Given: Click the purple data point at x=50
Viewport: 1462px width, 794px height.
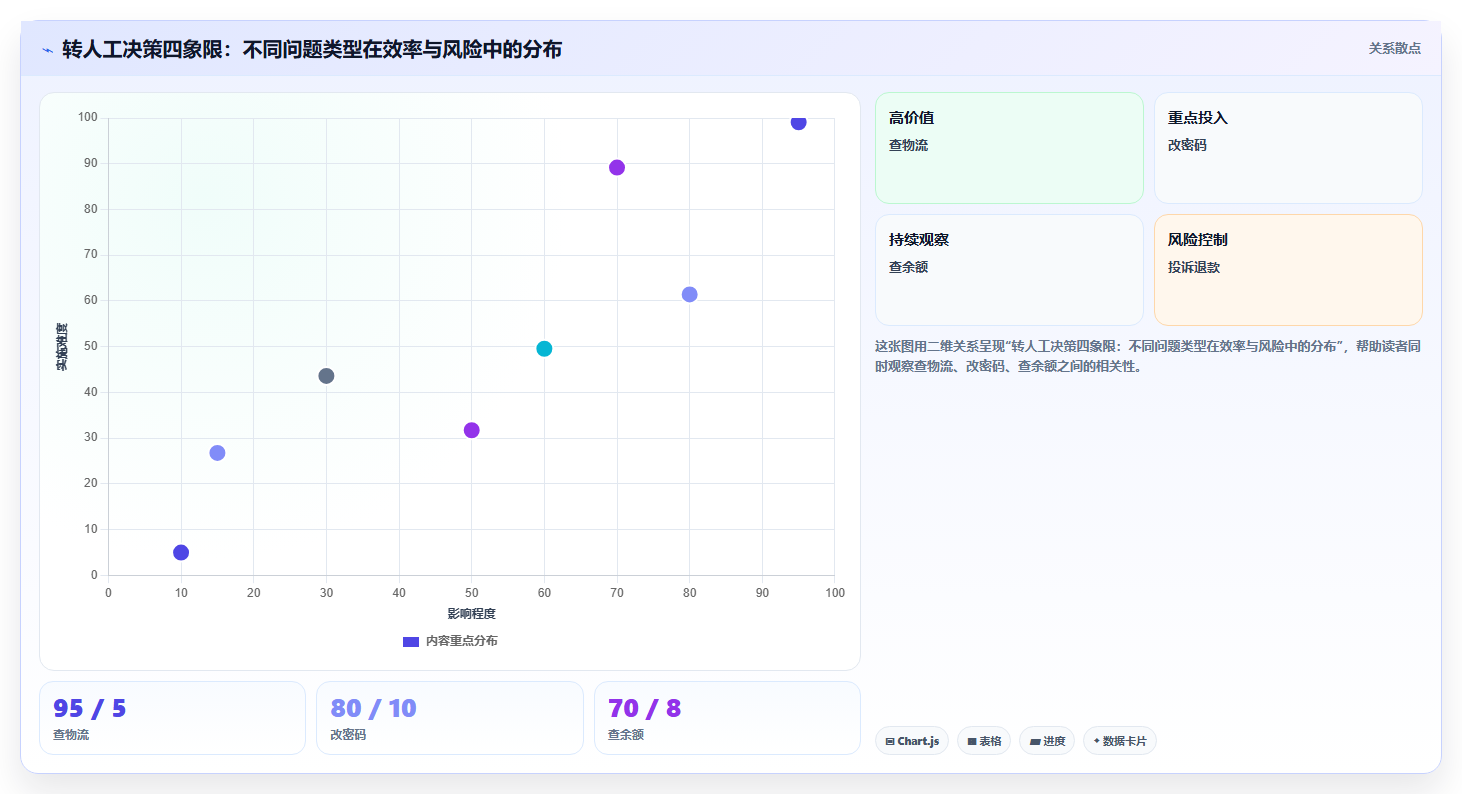Looking at the screenshot, I should [472, 430].
